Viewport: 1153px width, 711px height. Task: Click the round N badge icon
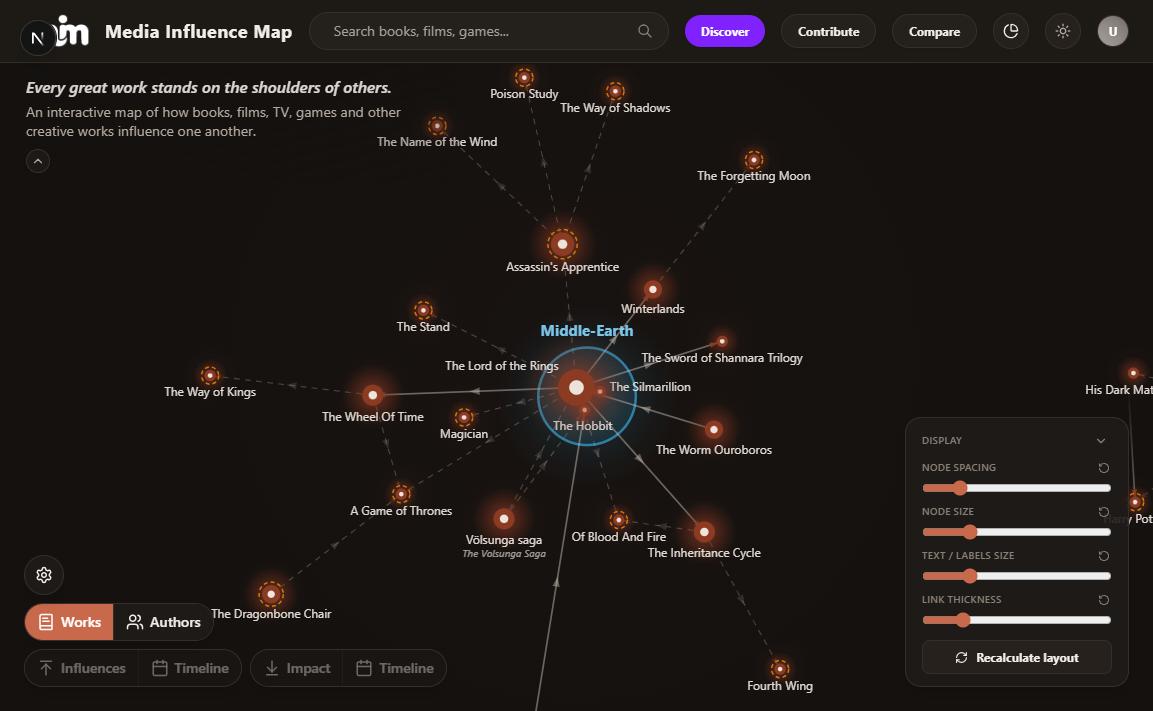38,37
